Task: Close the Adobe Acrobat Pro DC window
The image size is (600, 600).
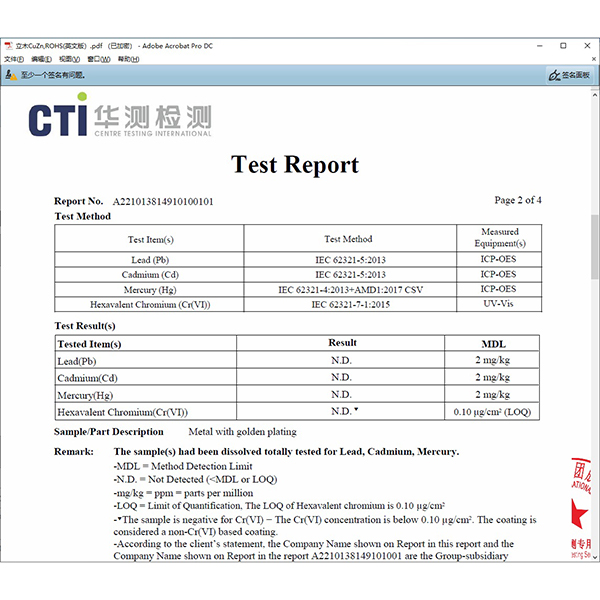Action: 587,46
